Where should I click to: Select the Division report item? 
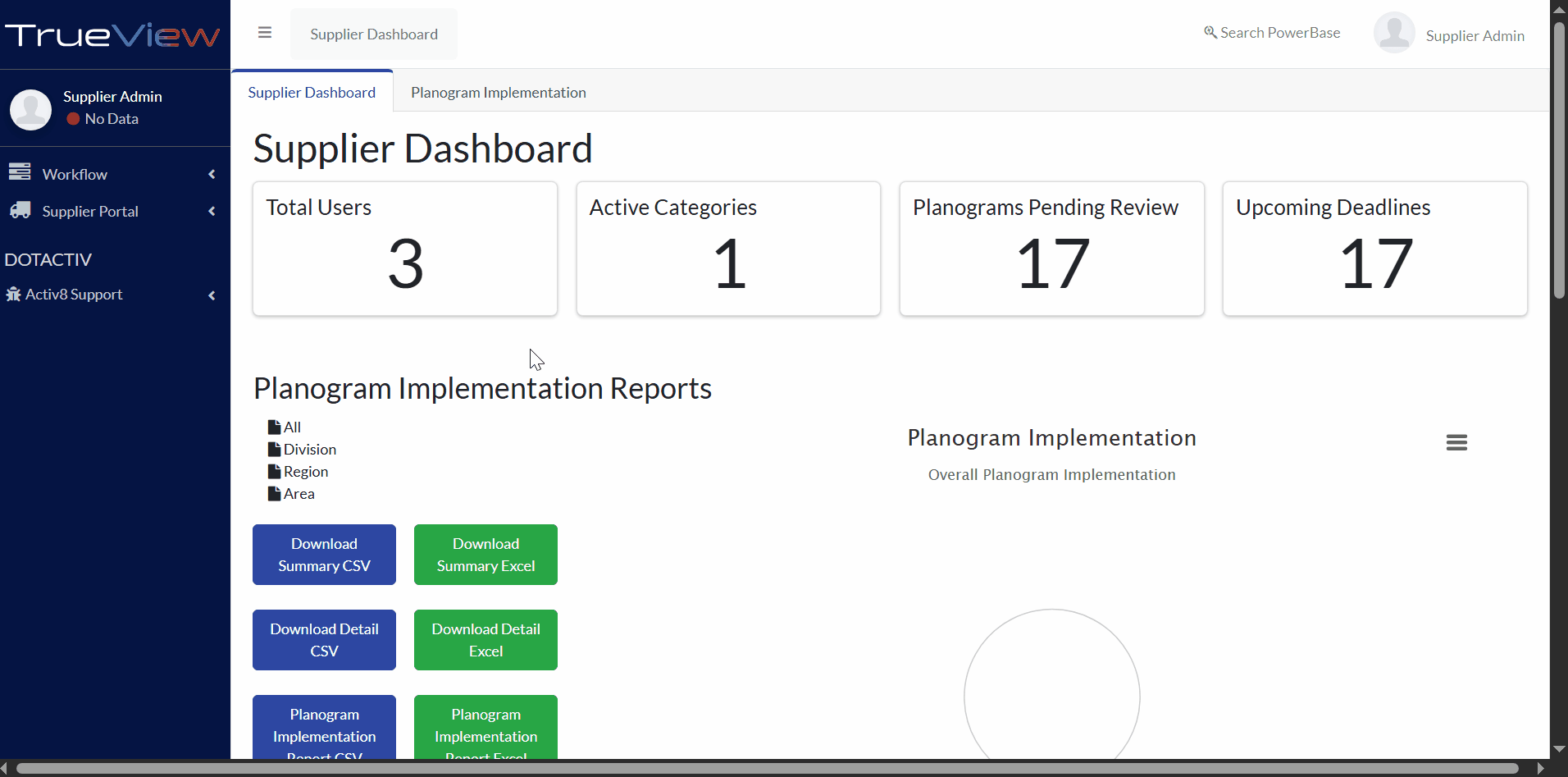click(x=302, y=450)
